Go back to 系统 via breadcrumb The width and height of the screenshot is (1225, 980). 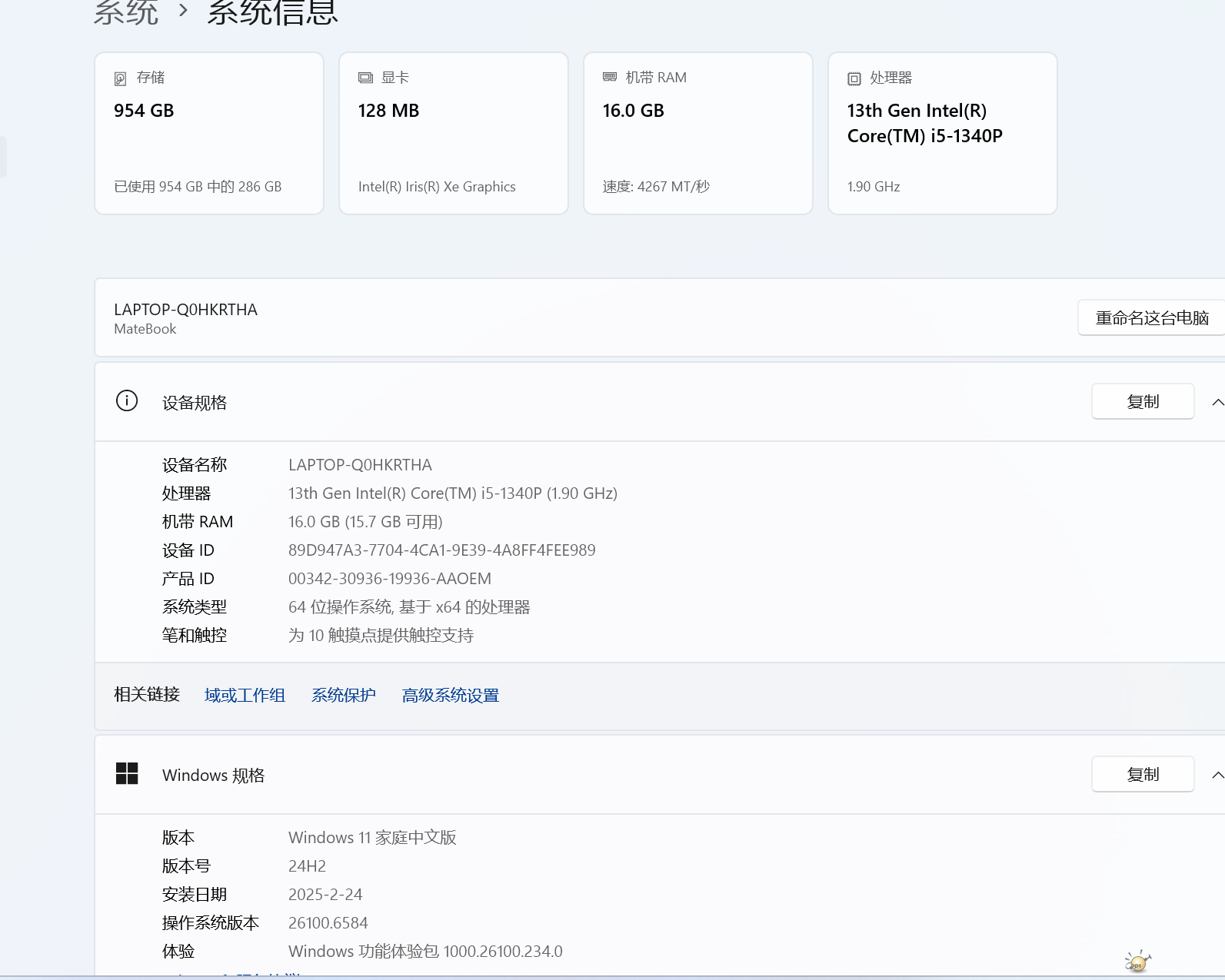[125, 12]
